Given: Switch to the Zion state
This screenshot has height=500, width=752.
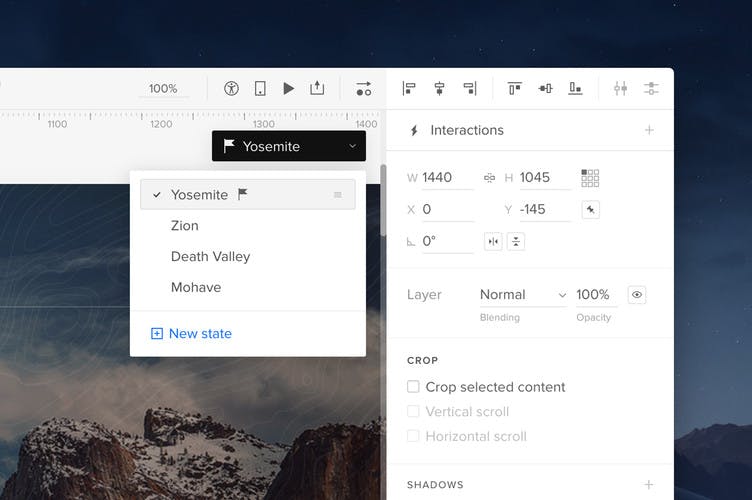Looking at the screenshot, I should [185, 225].
